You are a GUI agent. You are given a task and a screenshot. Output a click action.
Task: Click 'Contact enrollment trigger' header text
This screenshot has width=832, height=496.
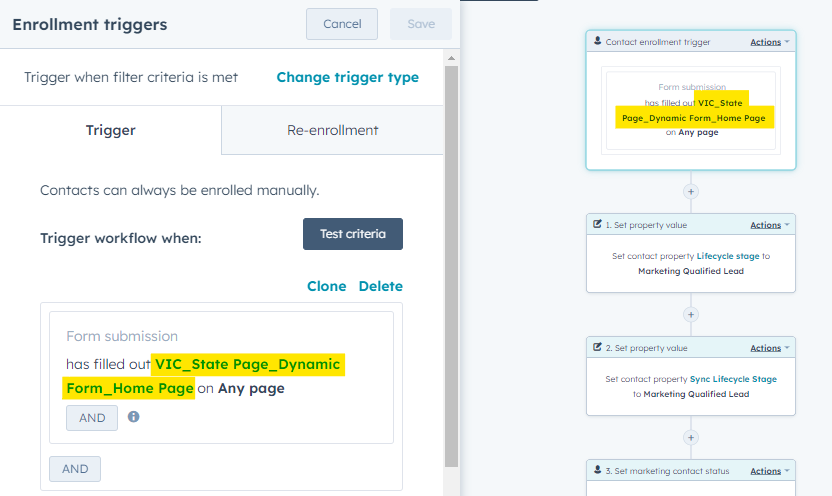click(x=657, y=42)
